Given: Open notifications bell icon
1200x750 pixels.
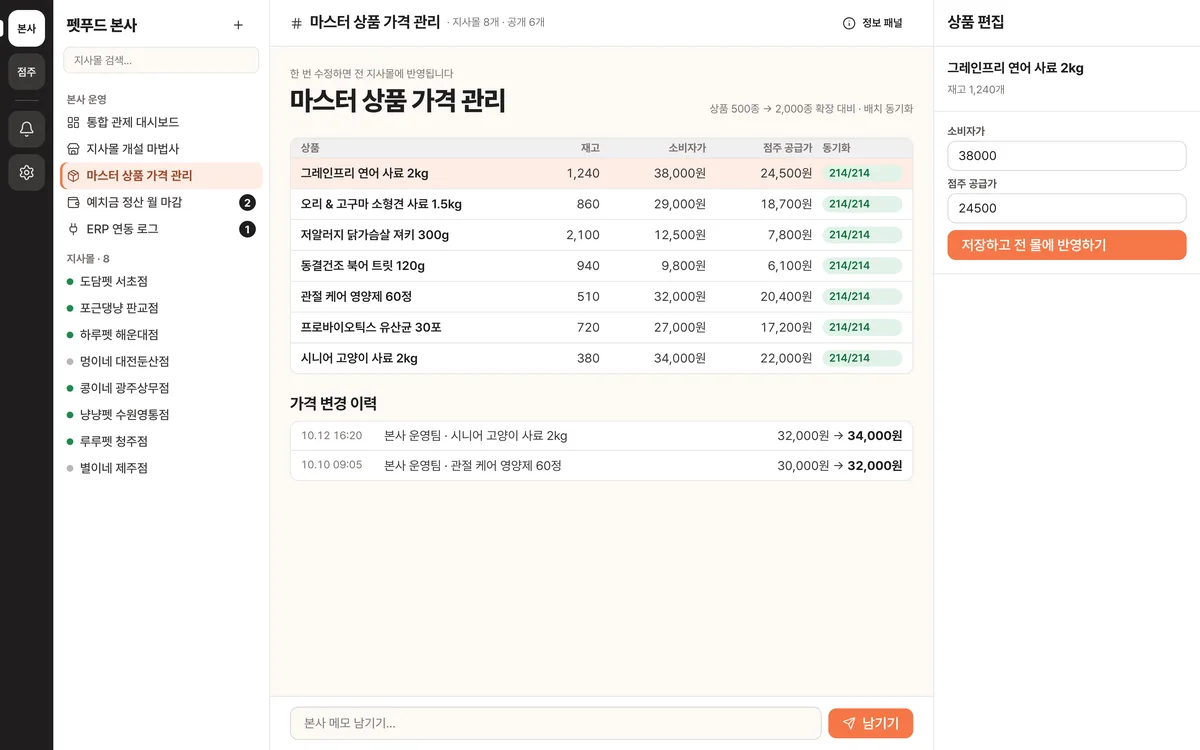Looking at the screenshot, I should 27,129.
